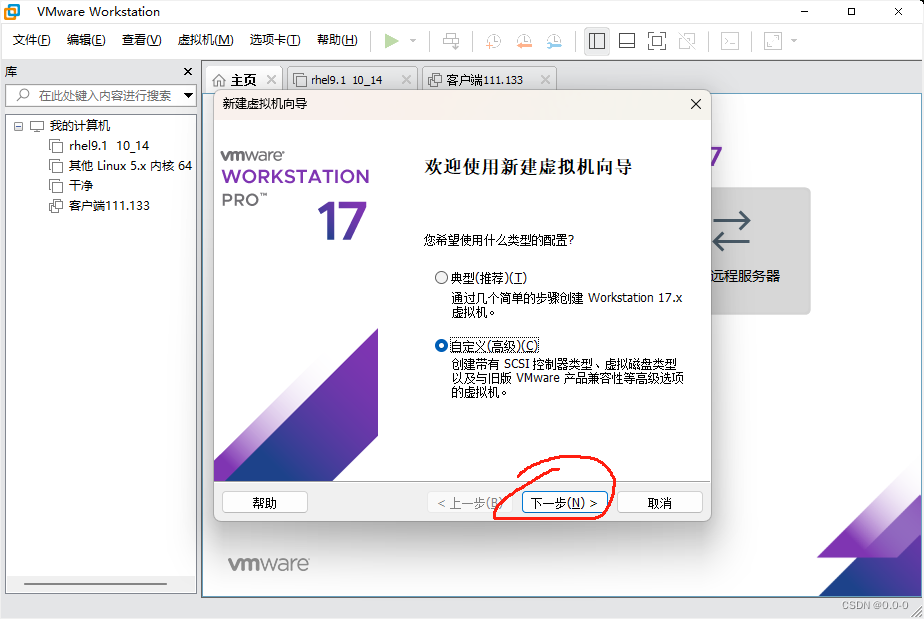The width and height of the screenshot is (924, 619).
Task: Open the 帮助(H) menu
Action: [x=337, y=39]
